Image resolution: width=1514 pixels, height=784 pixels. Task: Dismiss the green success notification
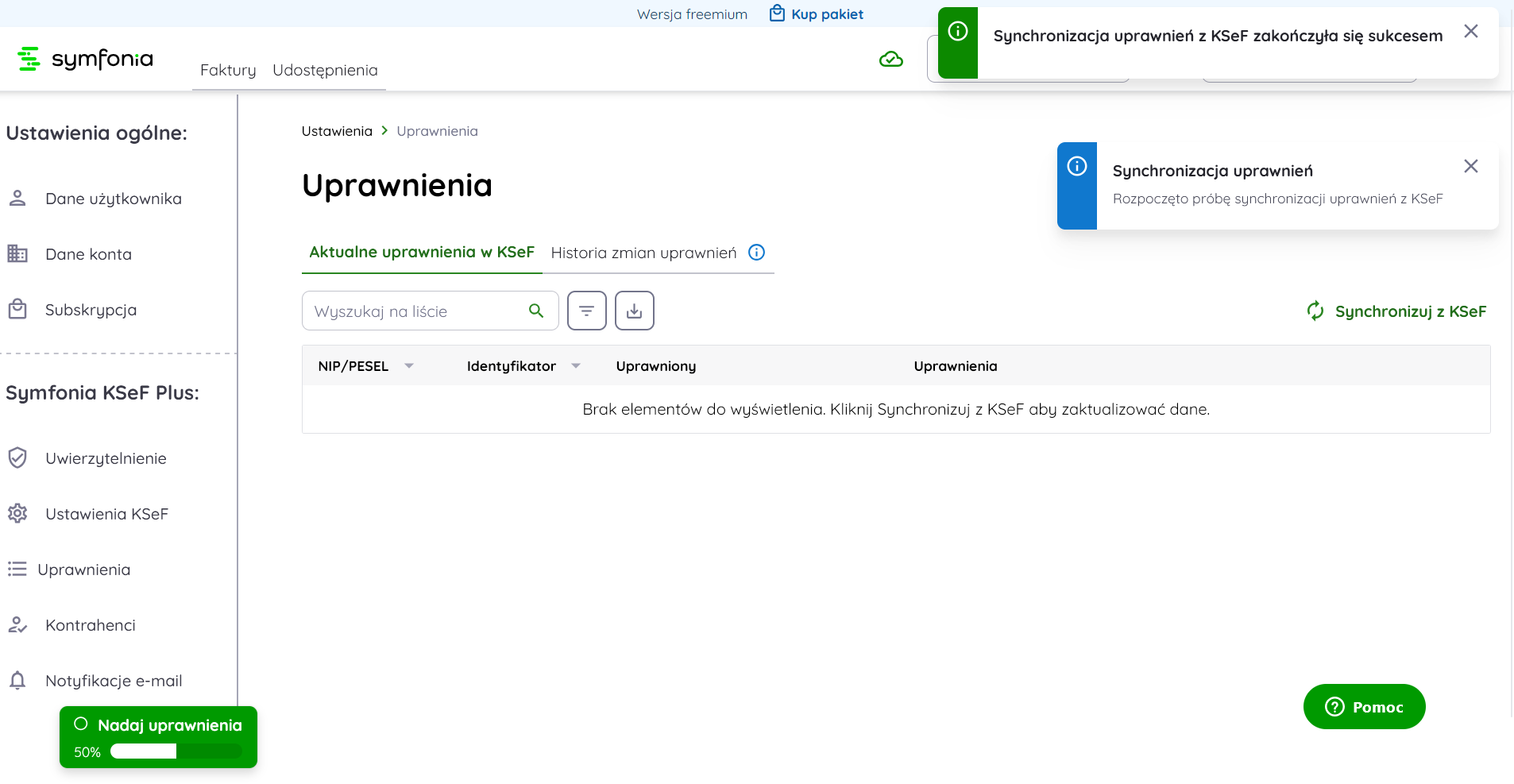1470,31
